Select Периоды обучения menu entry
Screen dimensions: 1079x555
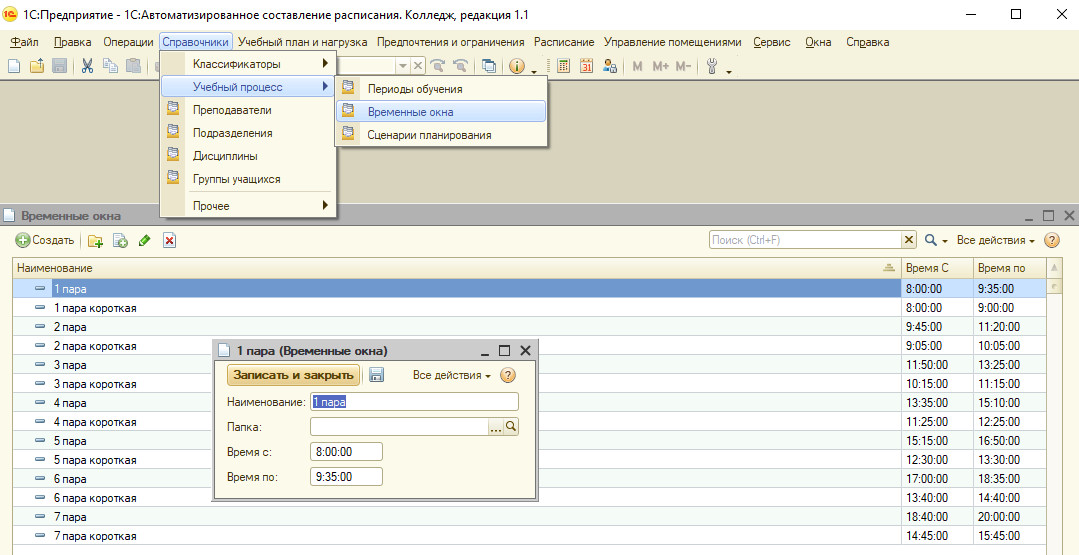(x=440, y=89)
